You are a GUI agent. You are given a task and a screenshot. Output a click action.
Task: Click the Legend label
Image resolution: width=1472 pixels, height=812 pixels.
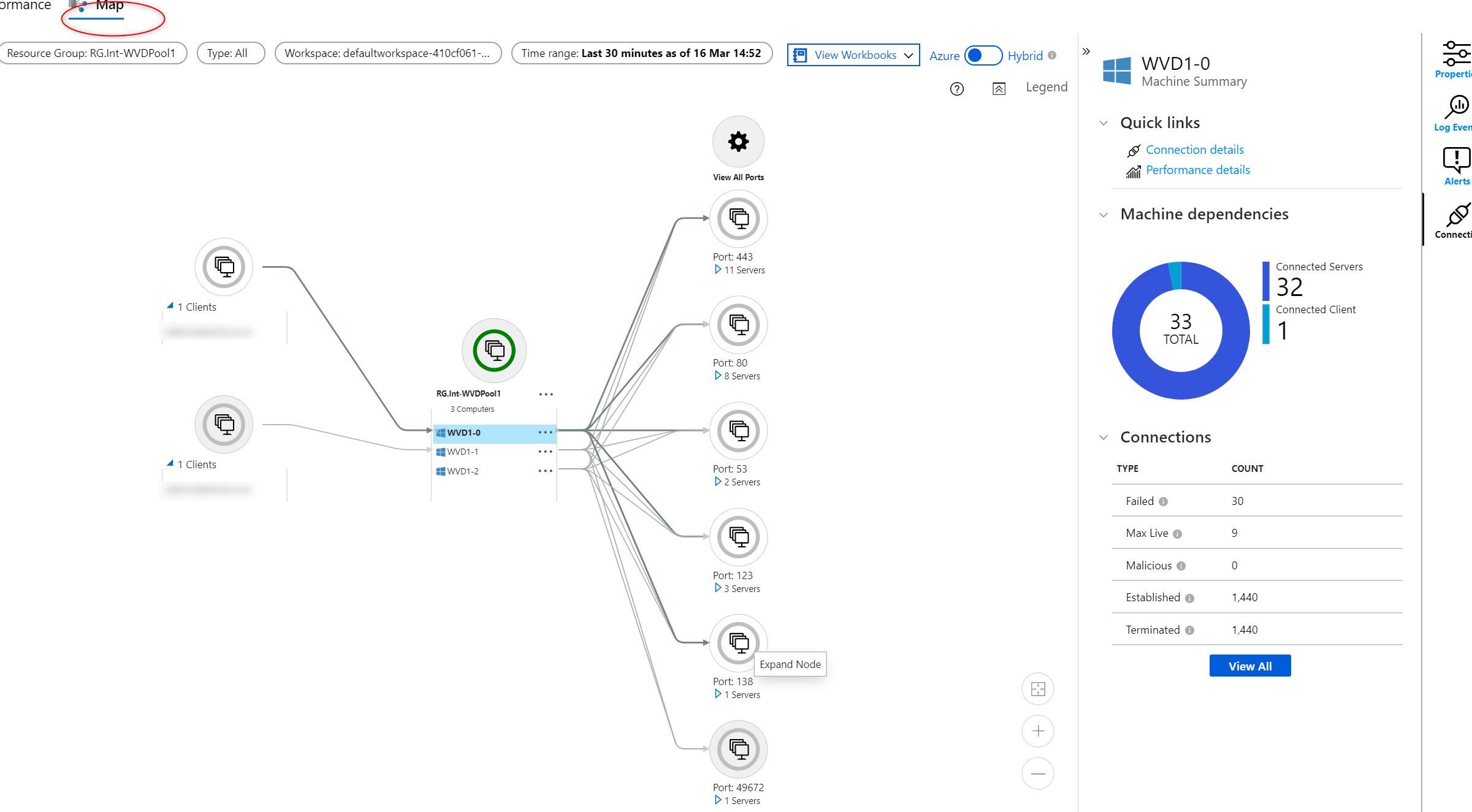coord(1047,87)
